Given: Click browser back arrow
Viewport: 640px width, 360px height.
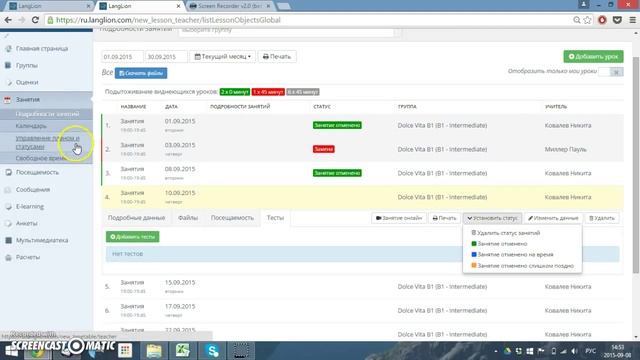Looking at the screenshot, I should pyautogui.click(x=8, y=20).
